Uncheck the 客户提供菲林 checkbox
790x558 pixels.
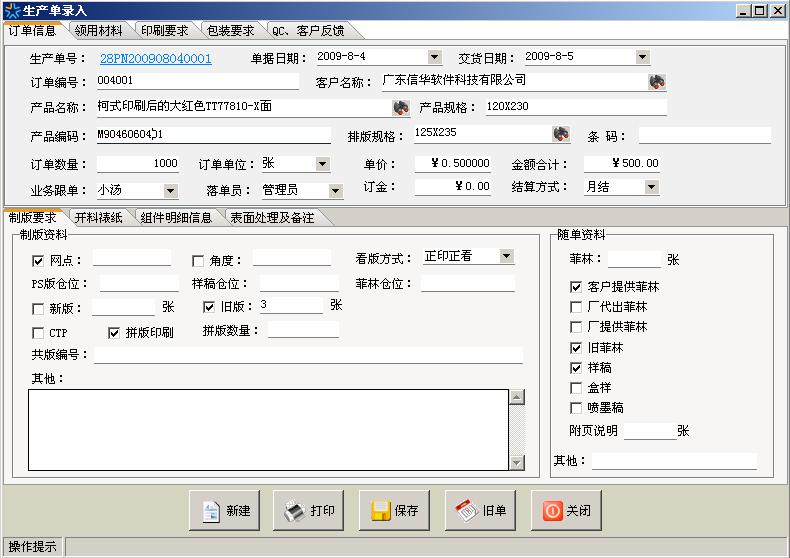576,287
